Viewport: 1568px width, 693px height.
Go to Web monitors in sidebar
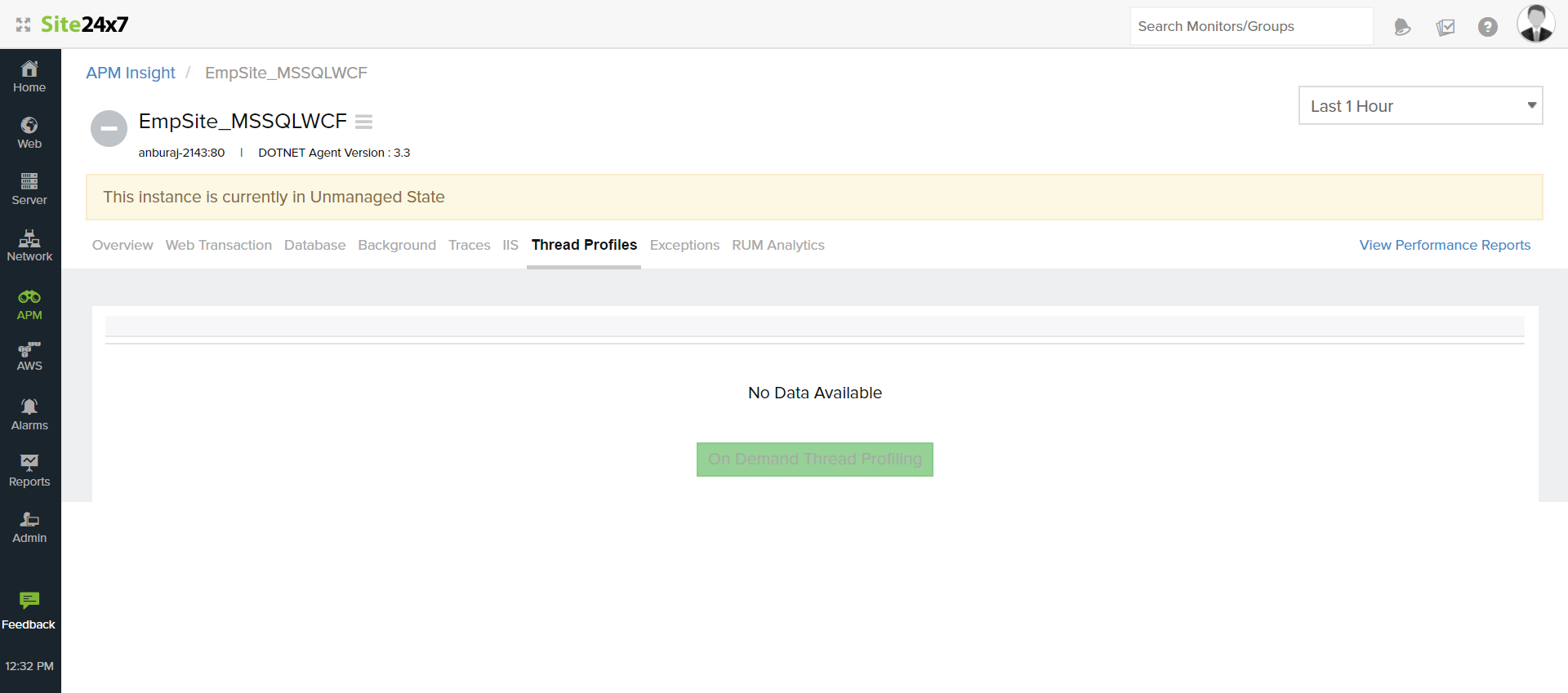pos(29,133)
